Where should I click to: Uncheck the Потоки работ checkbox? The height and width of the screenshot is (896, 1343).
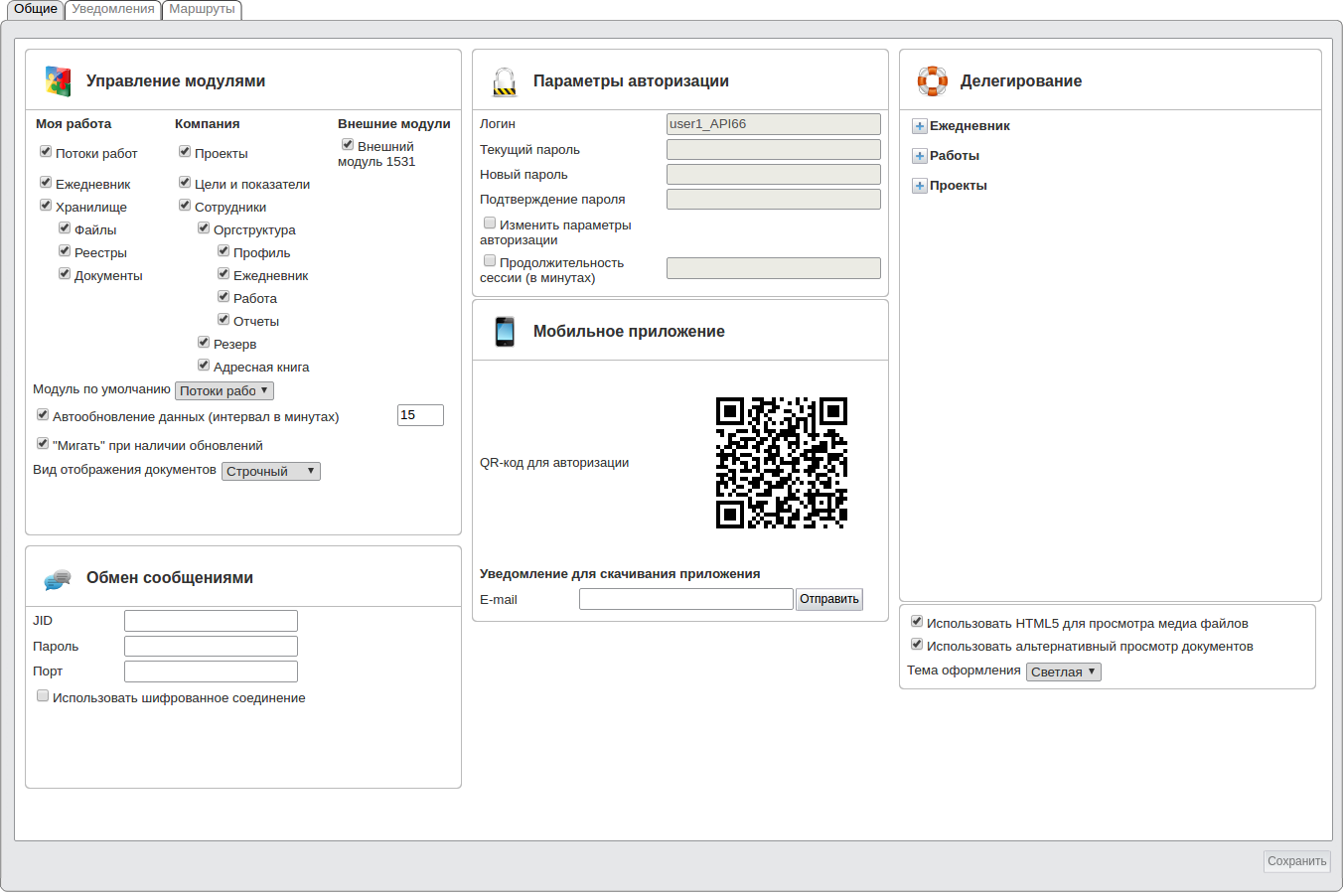(x=46, y=151)
